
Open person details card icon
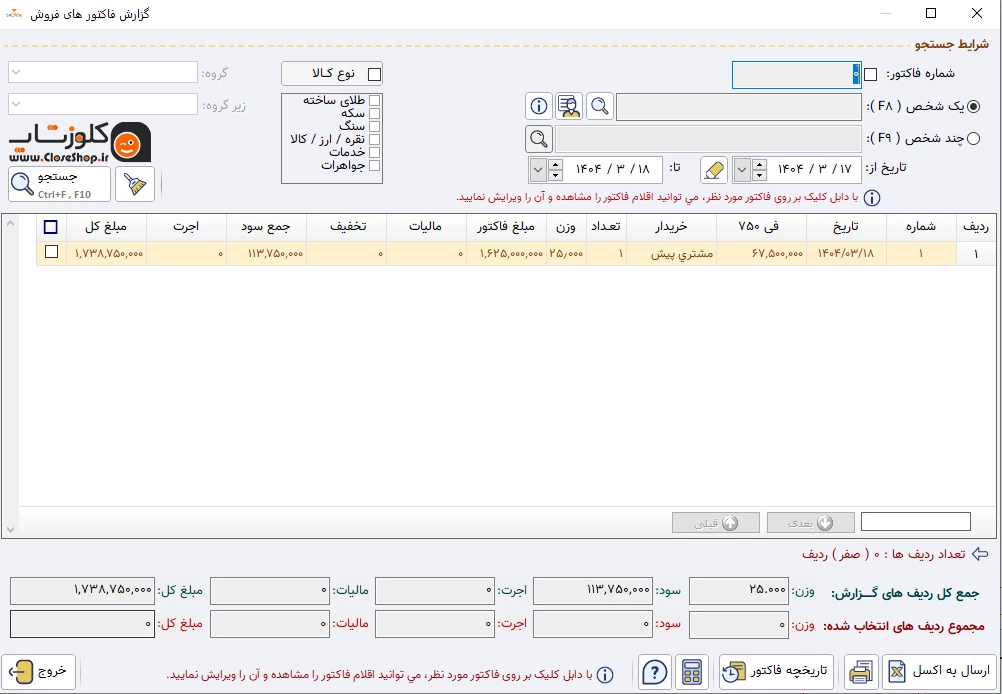coord(569,106)
